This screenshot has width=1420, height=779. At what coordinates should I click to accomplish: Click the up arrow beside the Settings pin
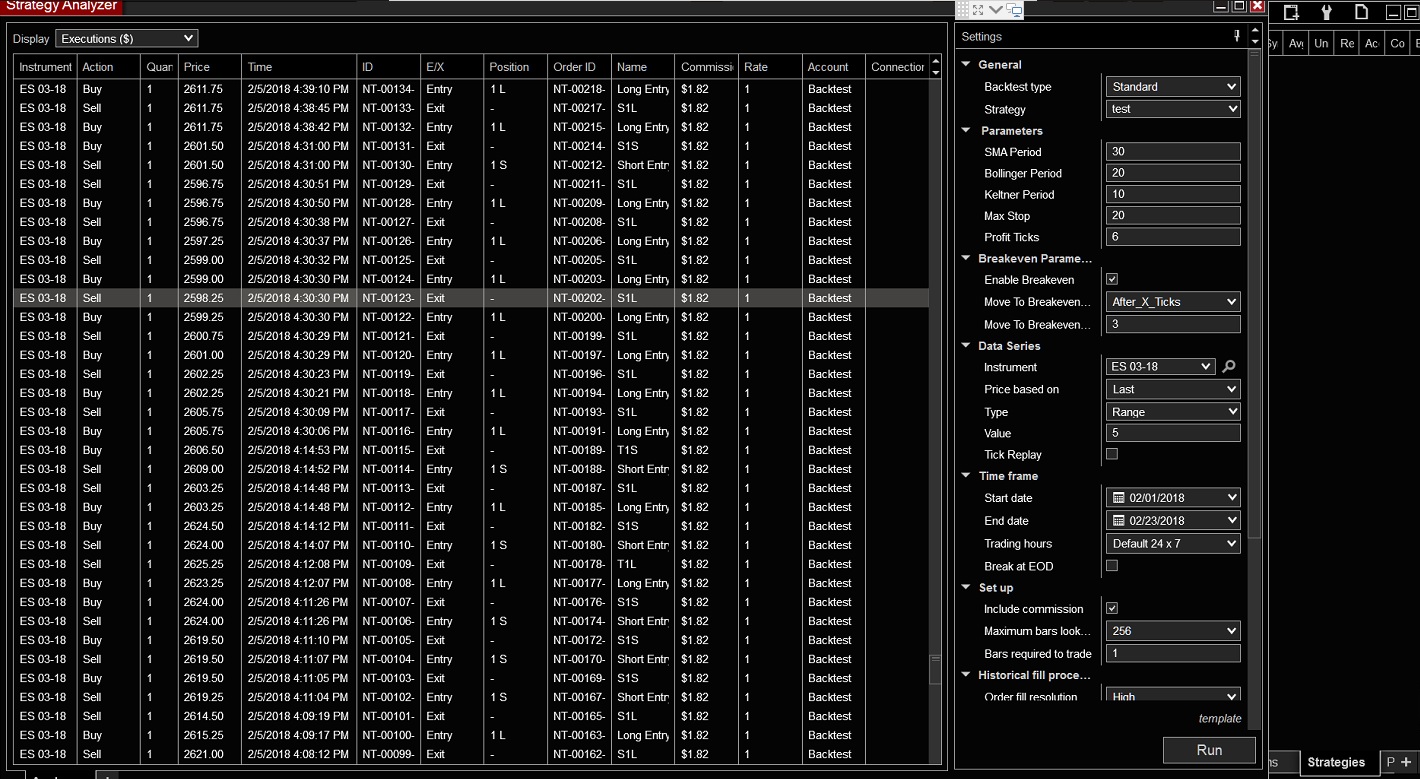1255,30
